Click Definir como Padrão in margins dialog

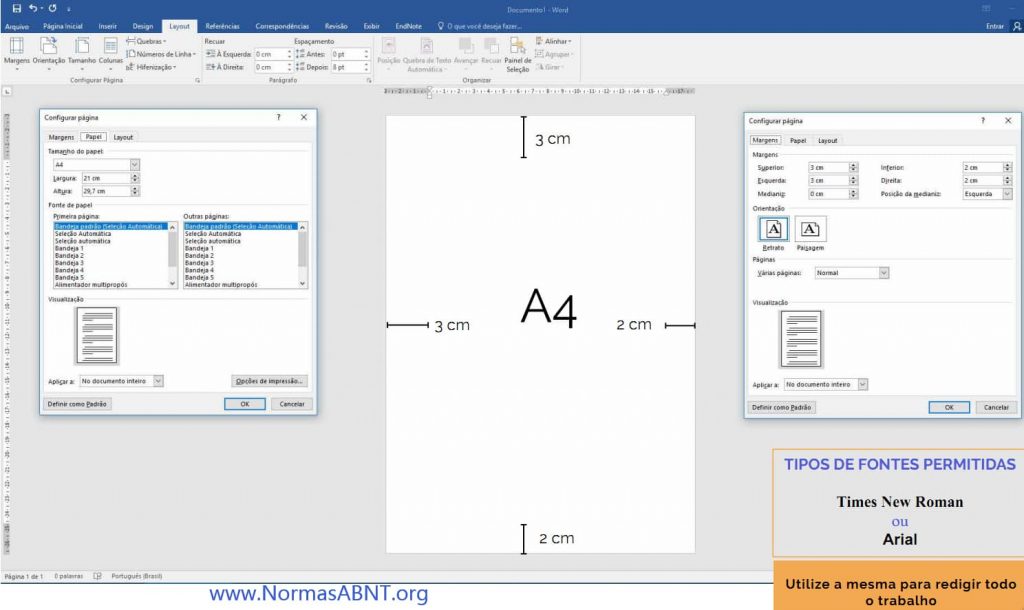point(782,408)
